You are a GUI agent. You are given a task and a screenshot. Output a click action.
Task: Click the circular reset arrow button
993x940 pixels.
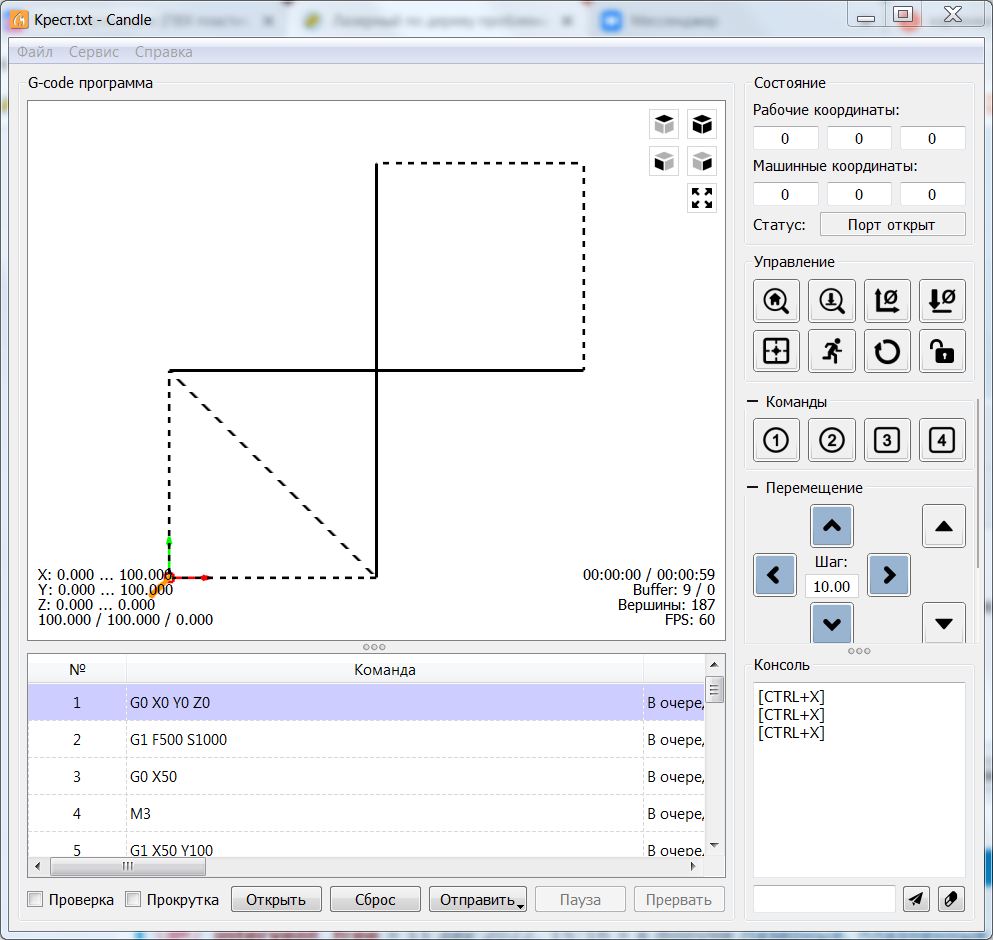tap(887, 350)
